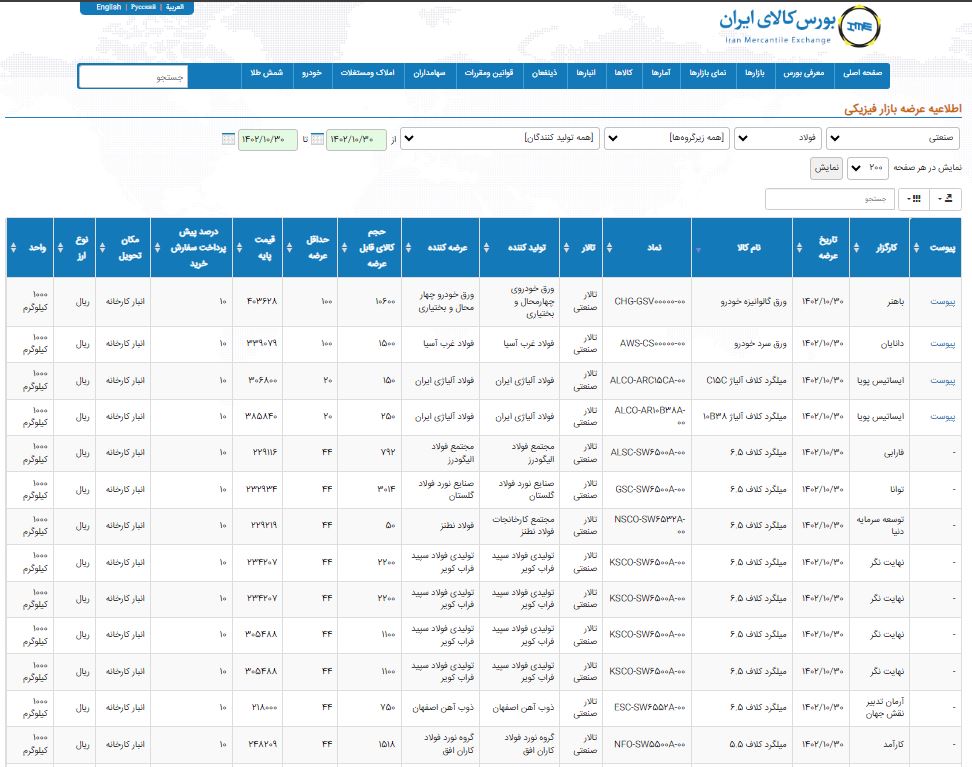Open شمش طلا menu item
This screenshot has width=972, height=767.
267,73
